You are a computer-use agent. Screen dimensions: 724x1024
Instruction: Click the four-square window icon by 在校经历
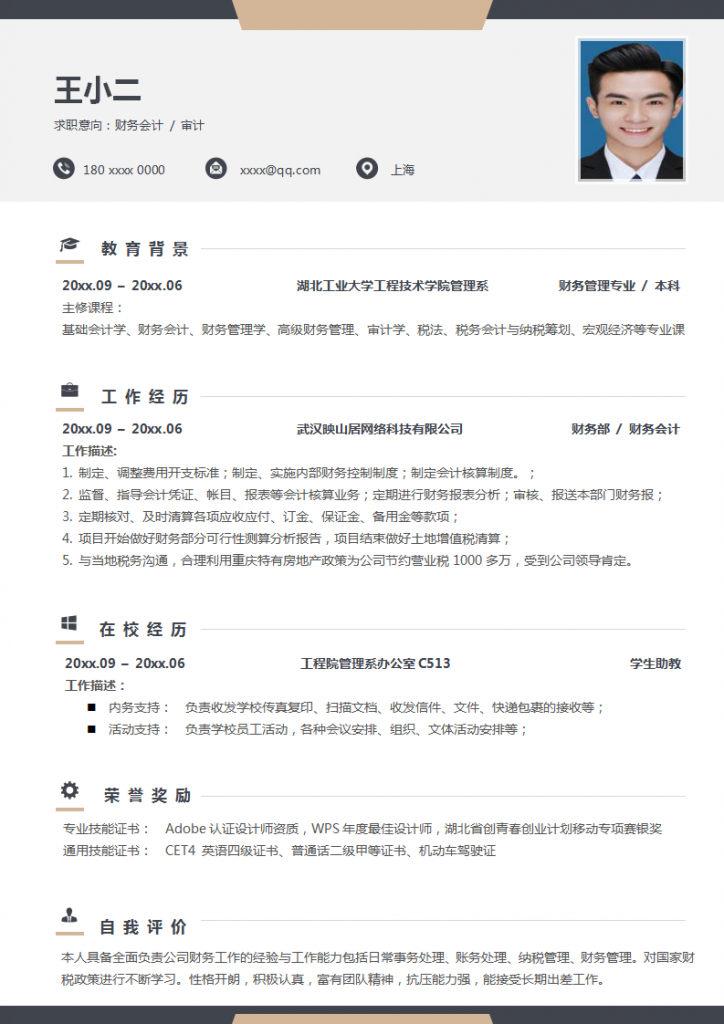point(69,623)
